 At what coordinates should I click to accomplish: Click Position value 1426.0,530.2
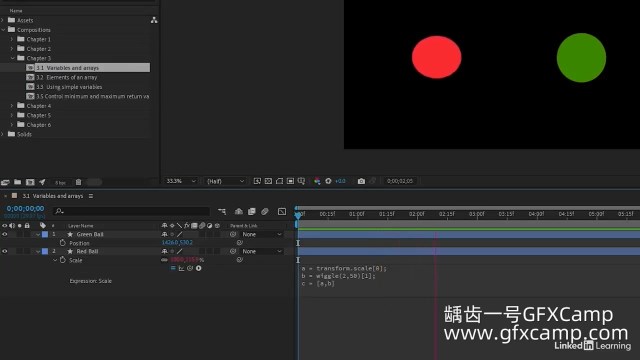pyautogui.click(x=177, y=242)
